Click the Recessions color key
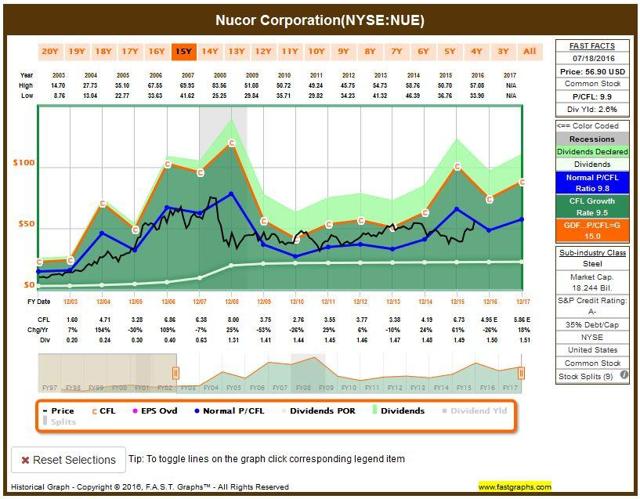640x499 pixels. click(592, 139)
